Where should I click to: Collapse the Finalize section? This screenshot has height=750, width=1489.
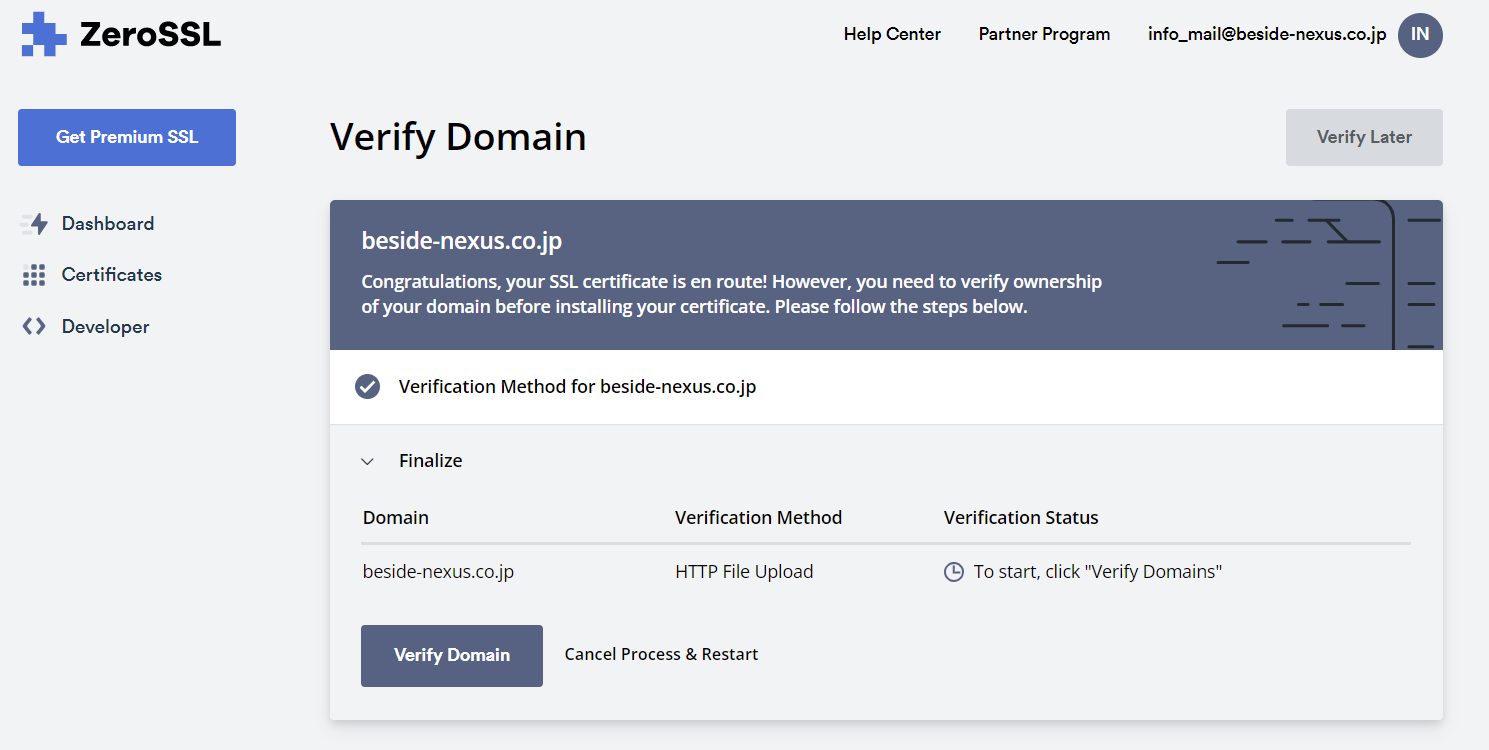pos(367,461)
